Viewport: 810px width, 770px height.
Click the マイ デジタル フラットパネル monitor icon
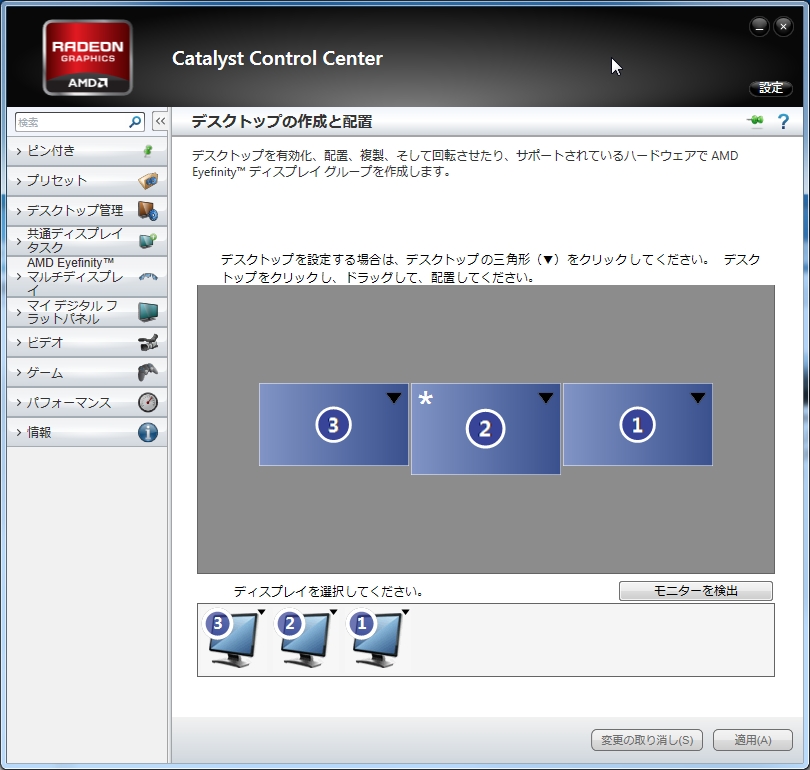coord(148,312)
